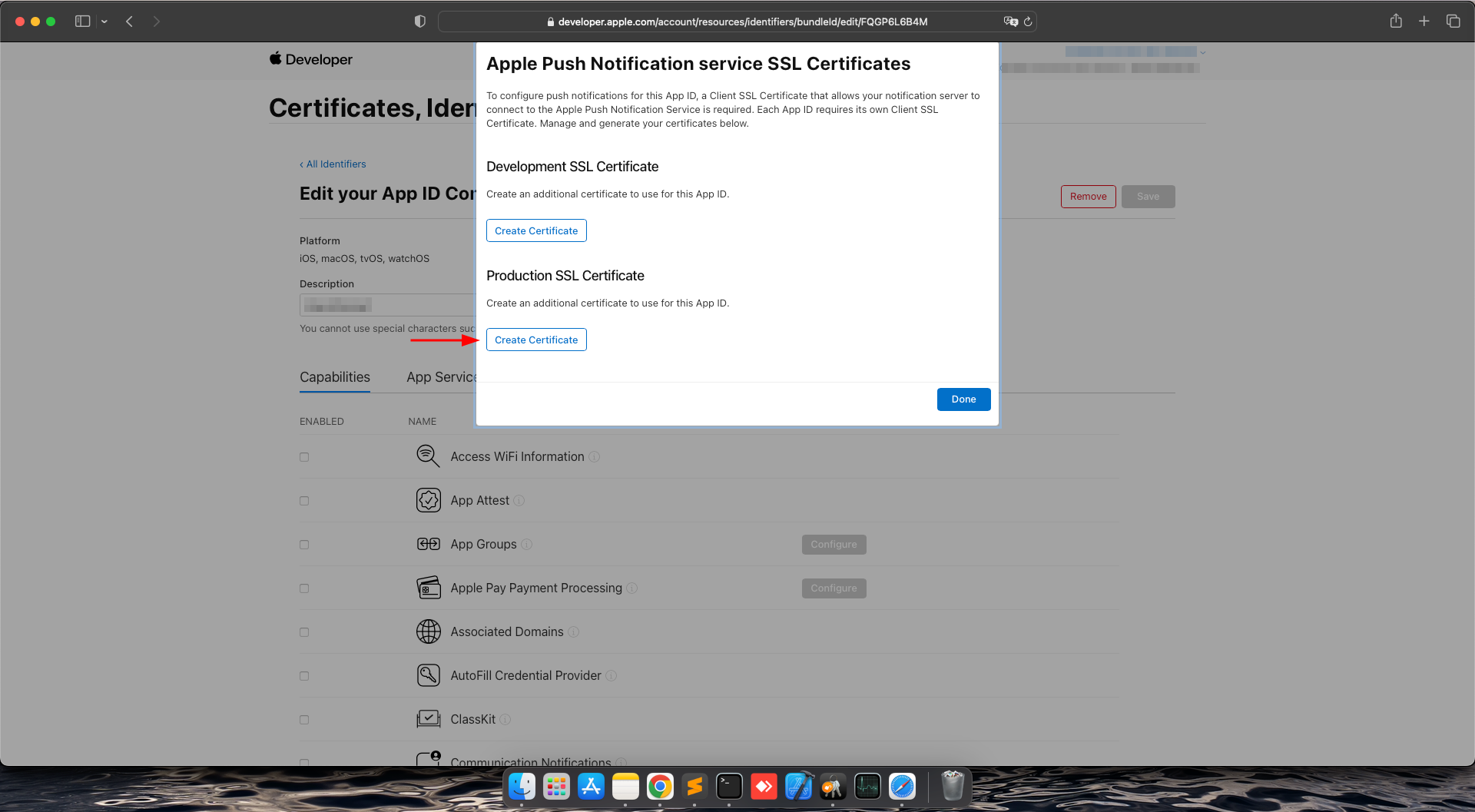Open Notes from the Dock

tap(625, 787)
